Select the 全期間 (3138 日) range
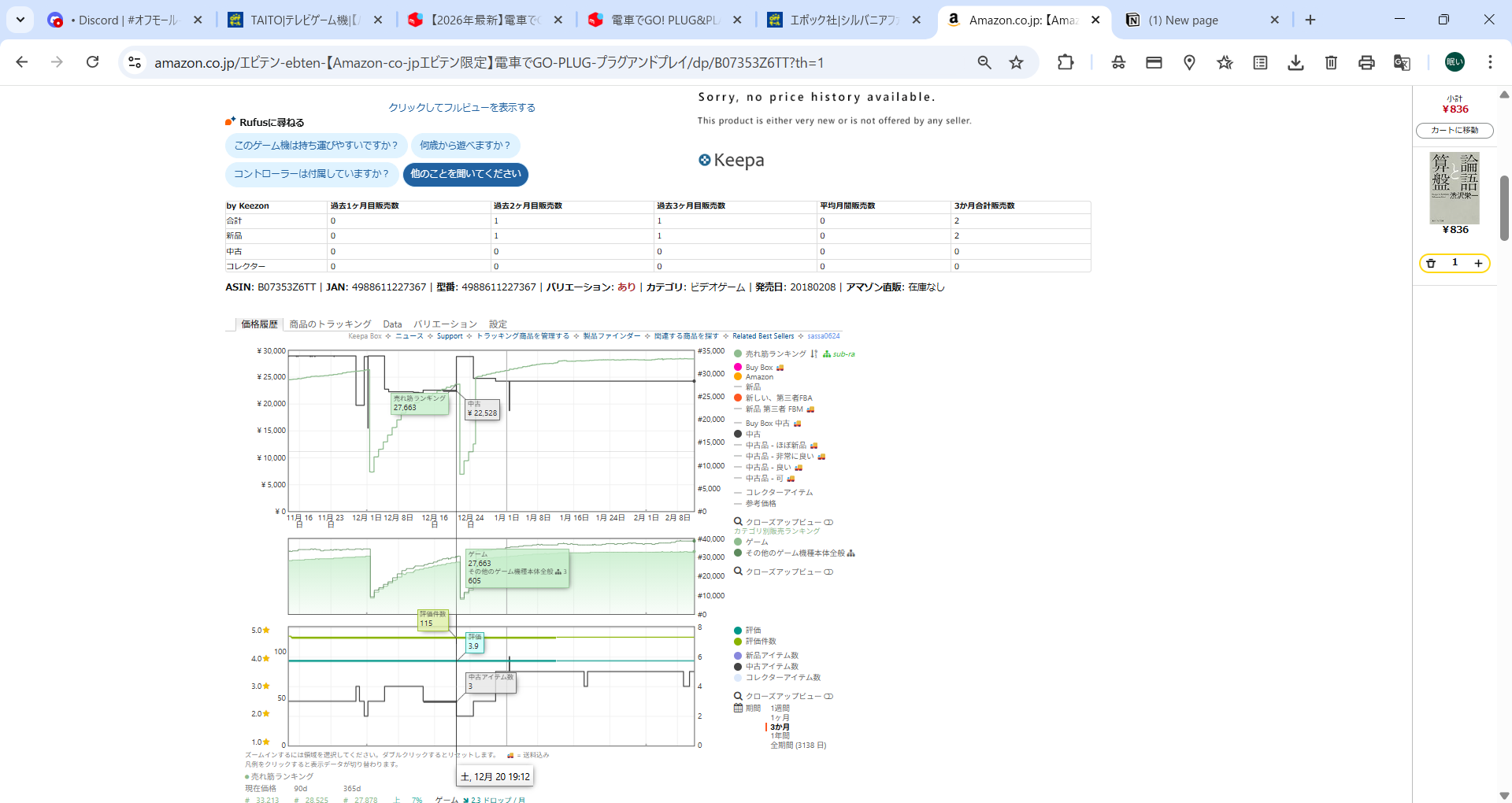This screenshot has width=1512, height=803. pos(798,746)
